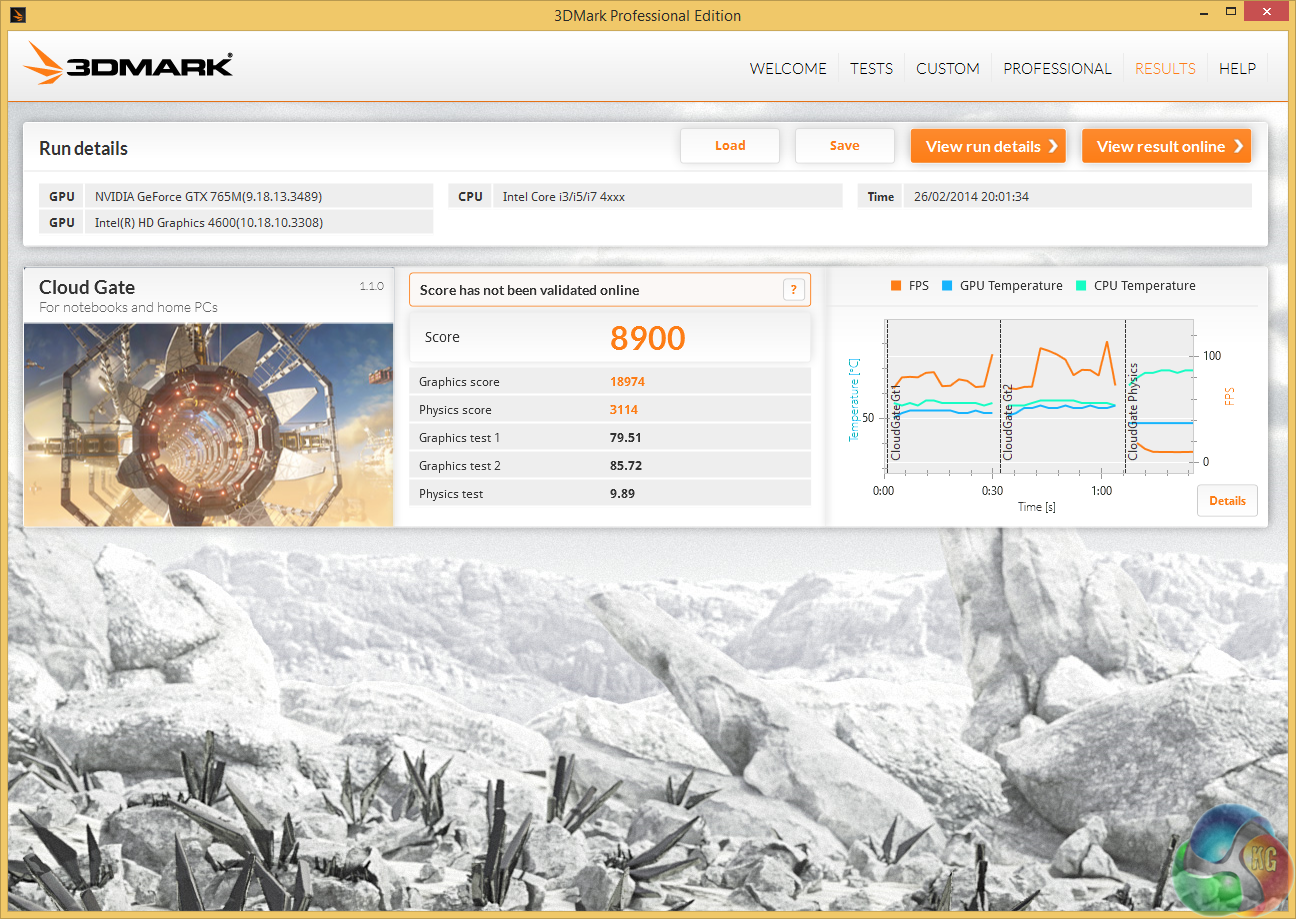Select the RESULTS tab

coord(1165,69)
